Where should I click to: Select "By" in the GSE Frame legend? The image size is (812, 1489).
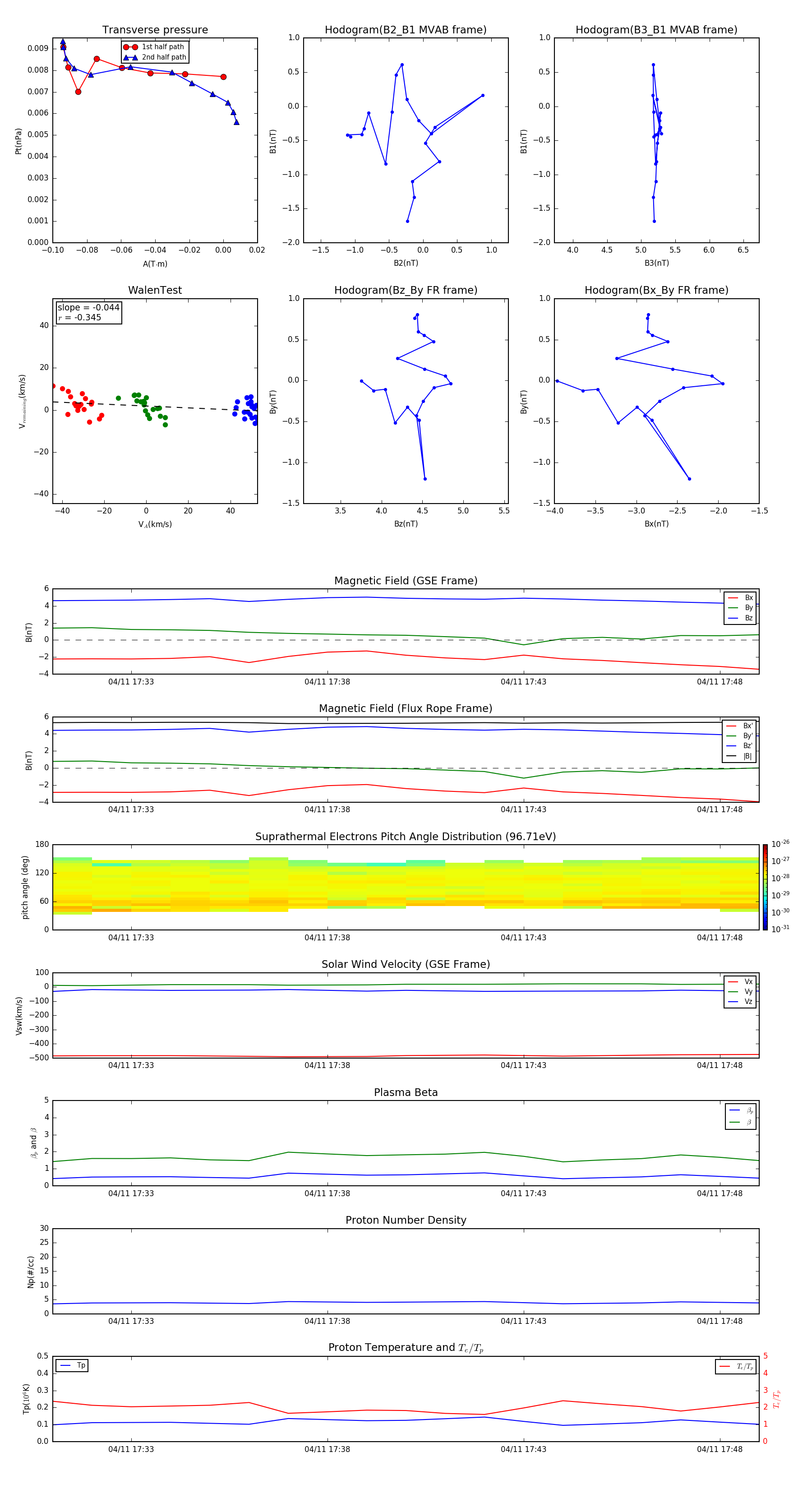740,607
